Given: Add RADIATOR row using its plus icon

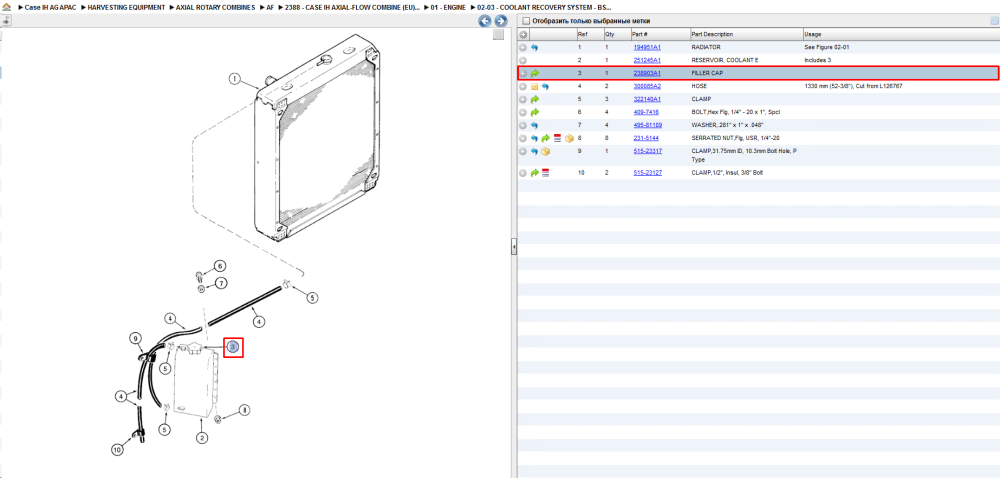Looking at the screenshot, I should click(x=523, y=47).
